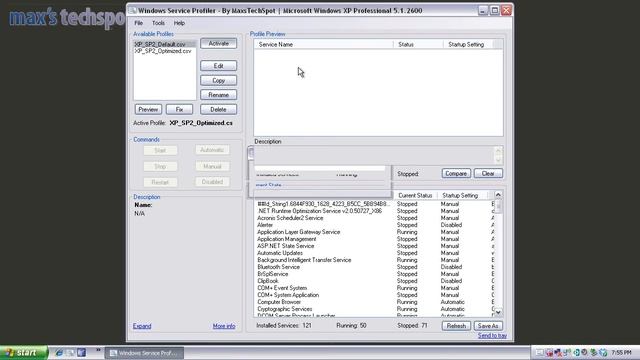Screen dimensions: 640x360
Task: Click the Expand link
Action: [x=142, y=326]
